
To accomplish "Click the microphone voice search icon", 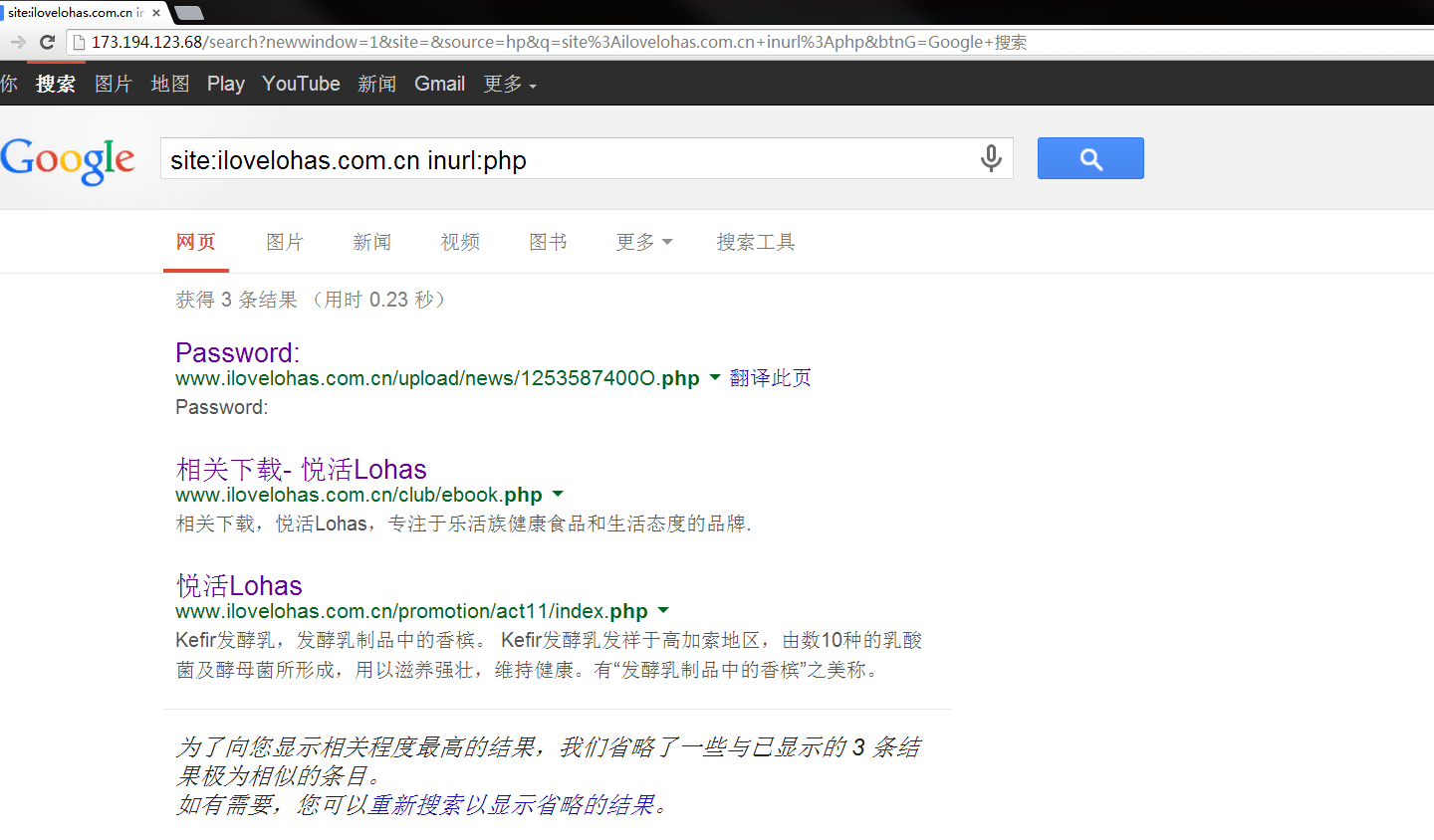I will click(991, 158).
